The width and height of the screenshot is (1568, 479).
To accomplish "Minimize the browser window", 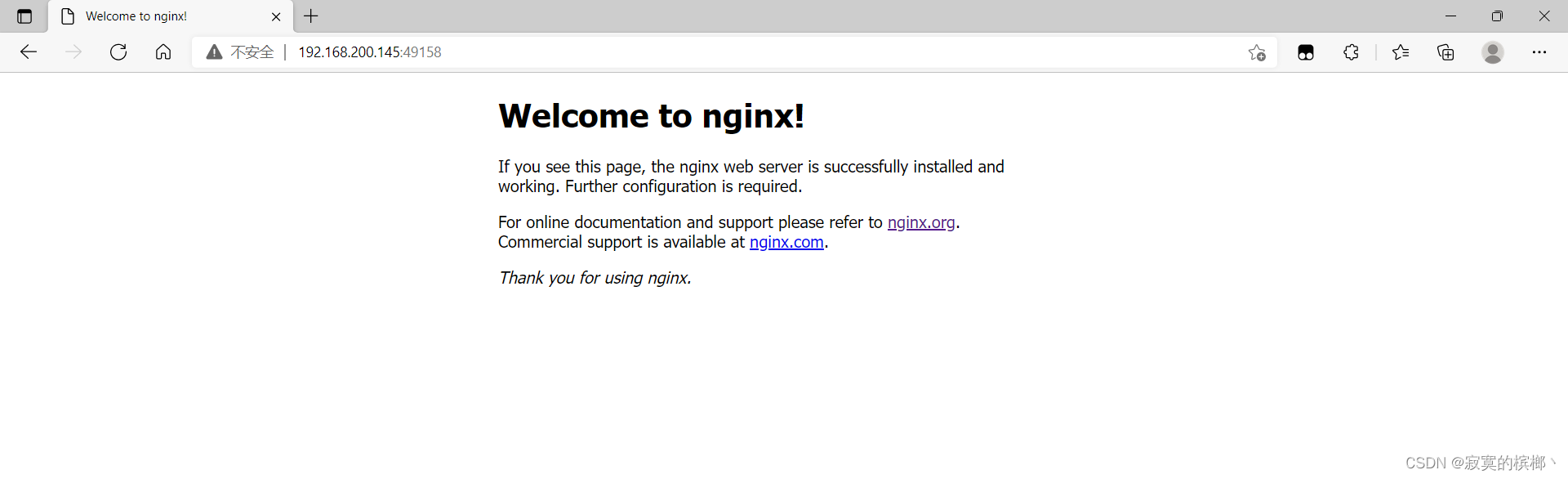I will point(1450,16).
